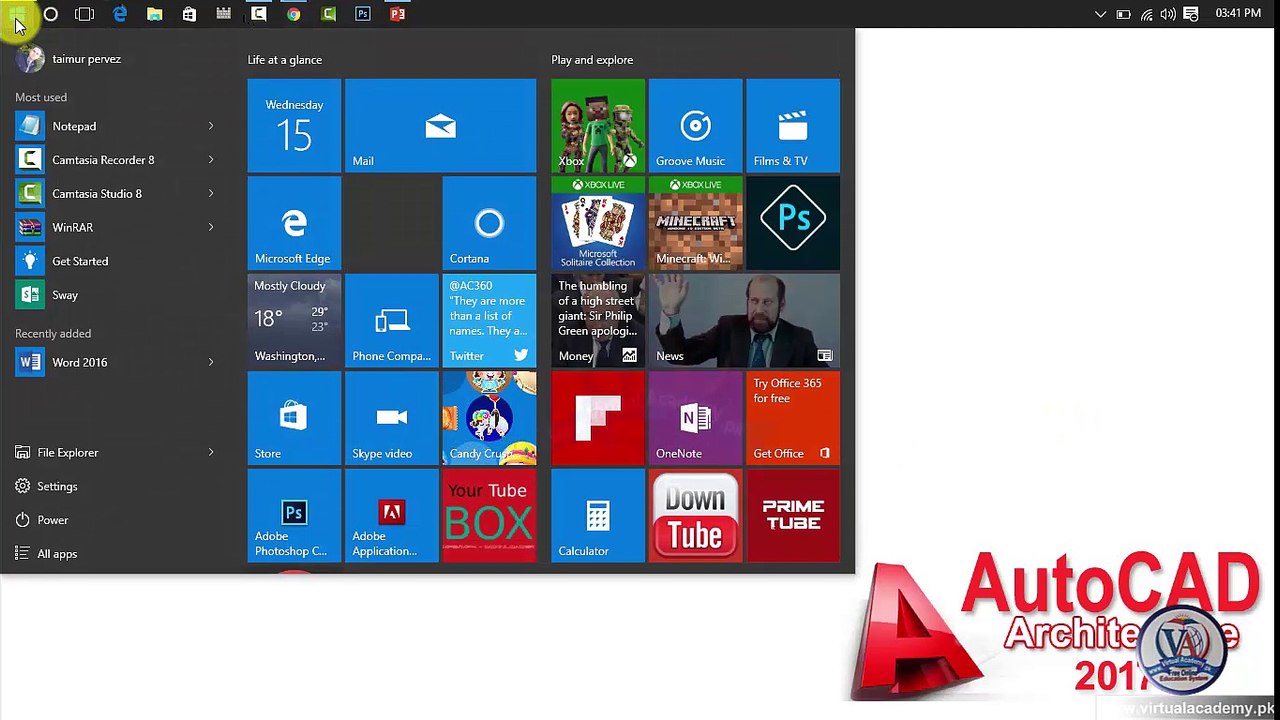Launch Camtasia Studio 8 from Most used
Screen dimensions: 1280x720
[116, 194]
